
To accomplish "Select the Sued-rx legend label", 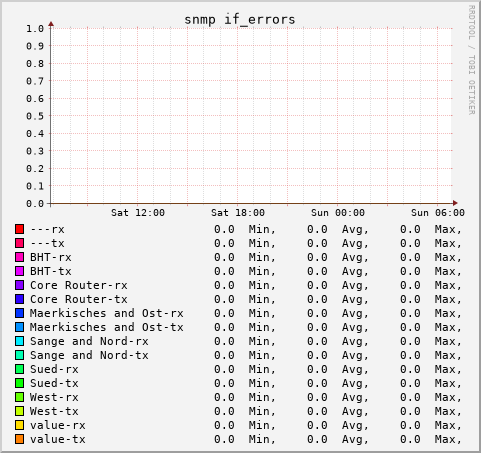I will (x=54, y=369).
